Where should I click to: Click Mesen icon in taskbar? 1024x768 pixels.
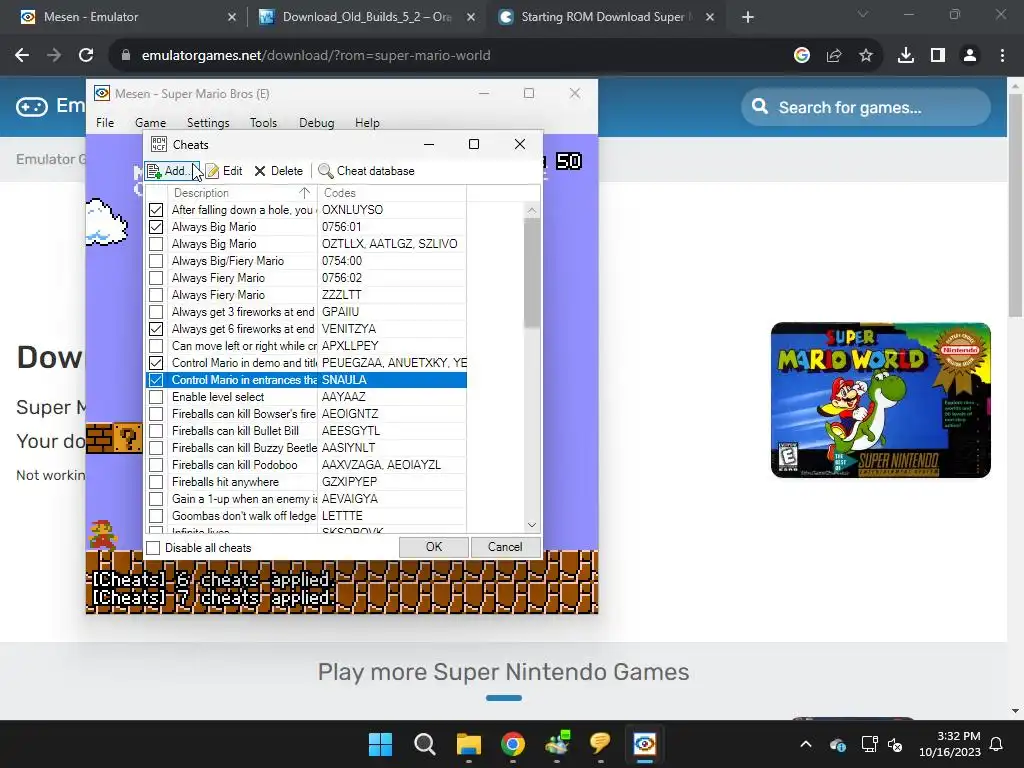click(x=645, y=744)
